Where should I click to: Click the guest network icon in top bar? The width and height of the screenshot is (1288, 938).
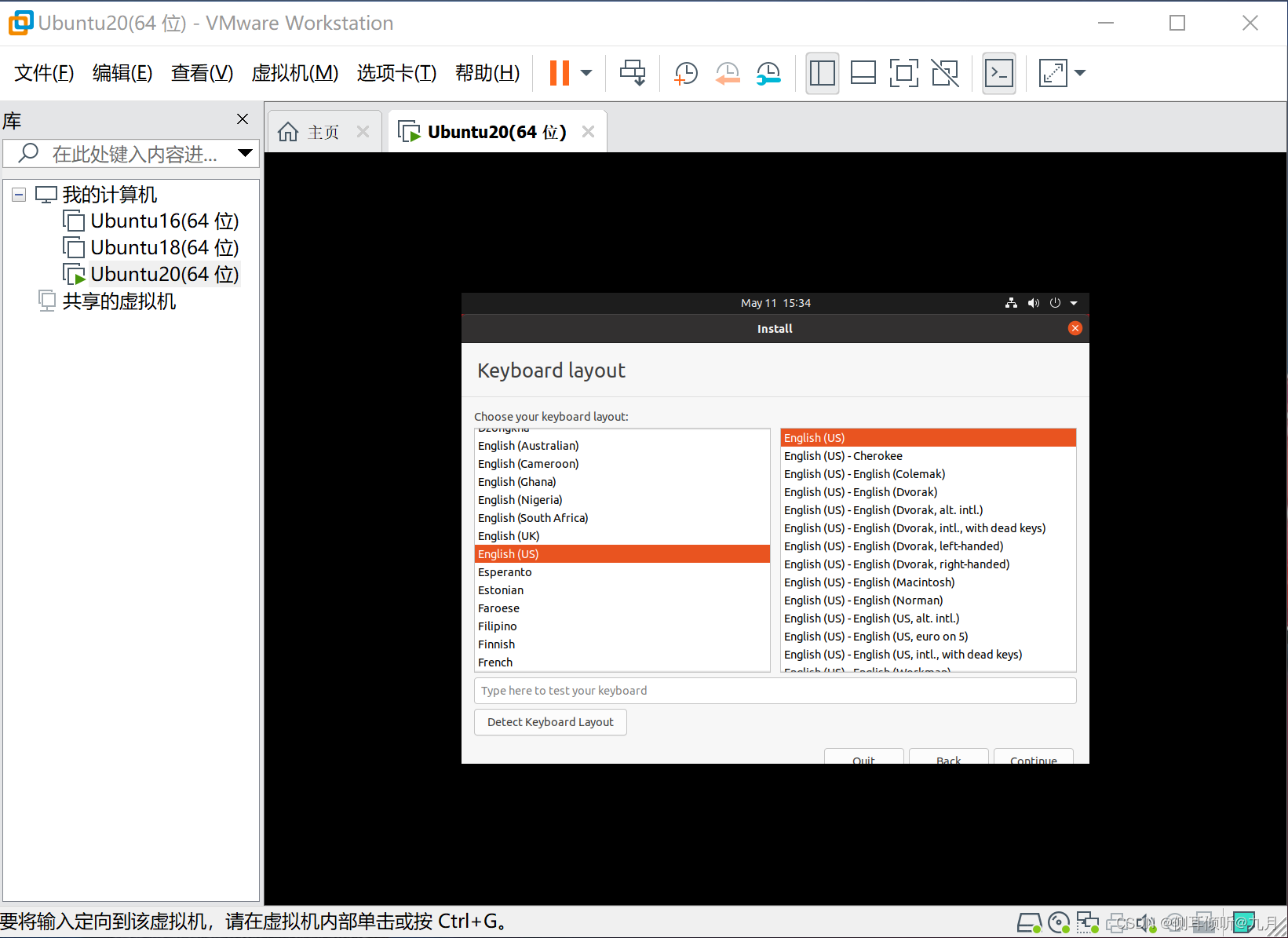point(1011,303)
